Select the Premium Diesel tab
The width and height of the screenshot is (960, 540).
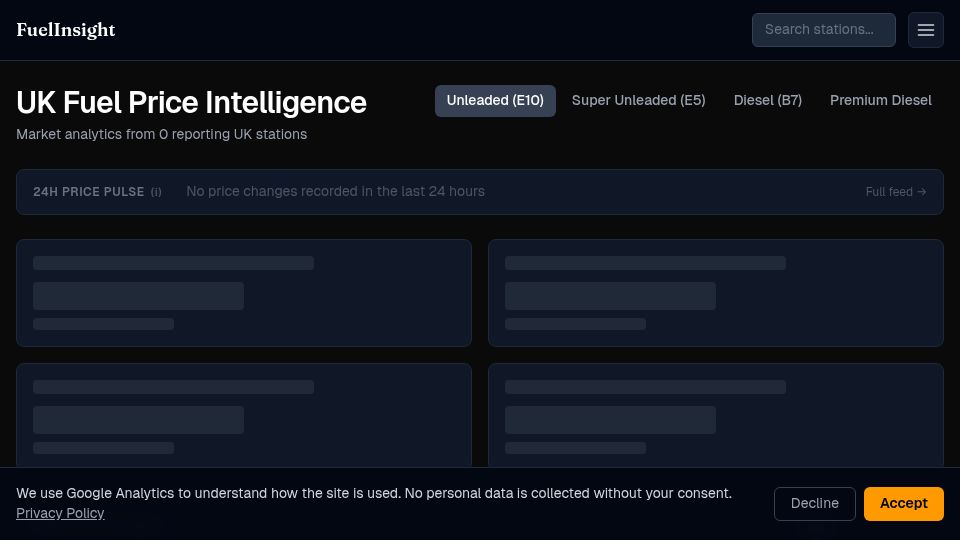coord(880,100)
